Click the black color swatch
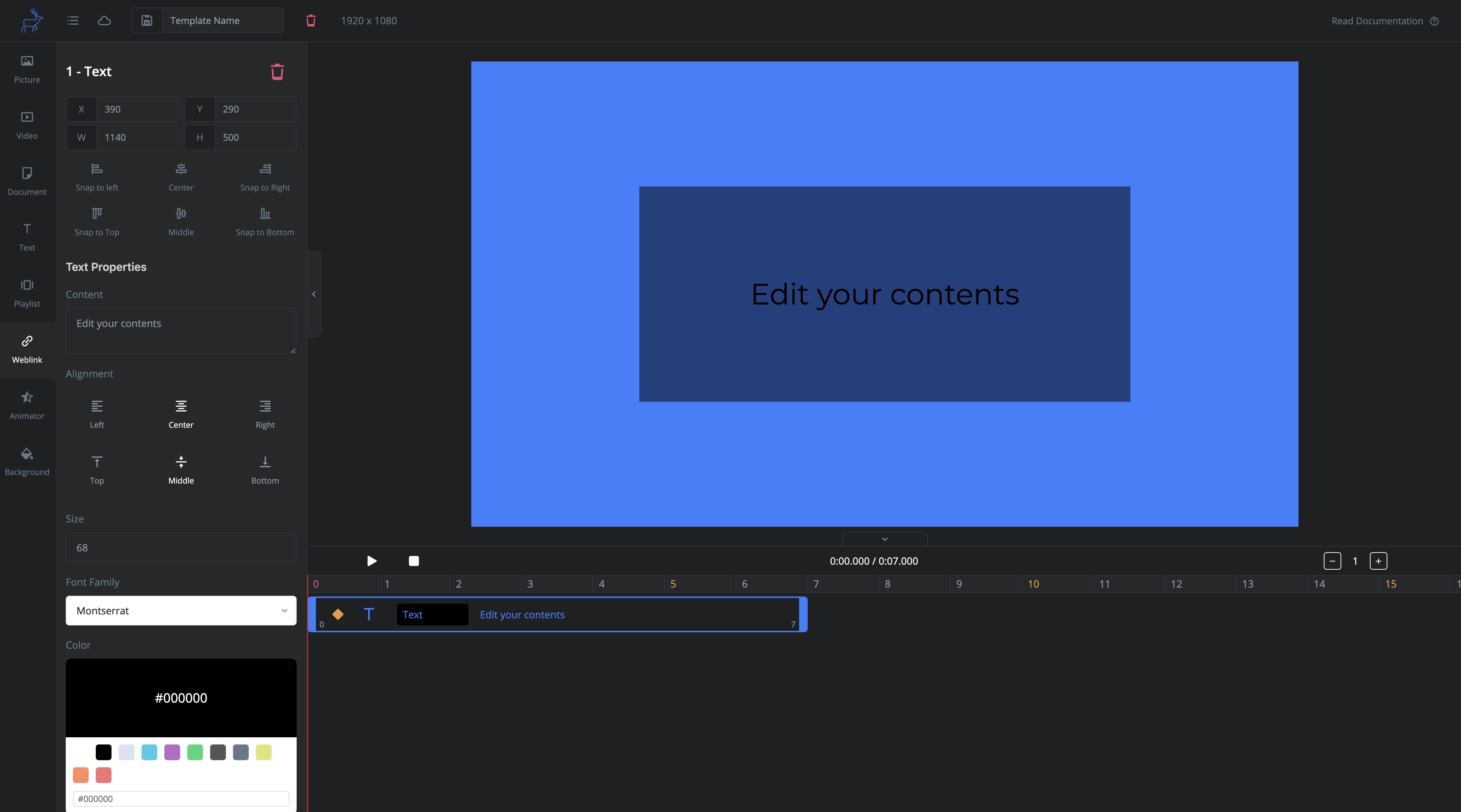This screenshot has width=1461, height=812. [x=103, y=752]
